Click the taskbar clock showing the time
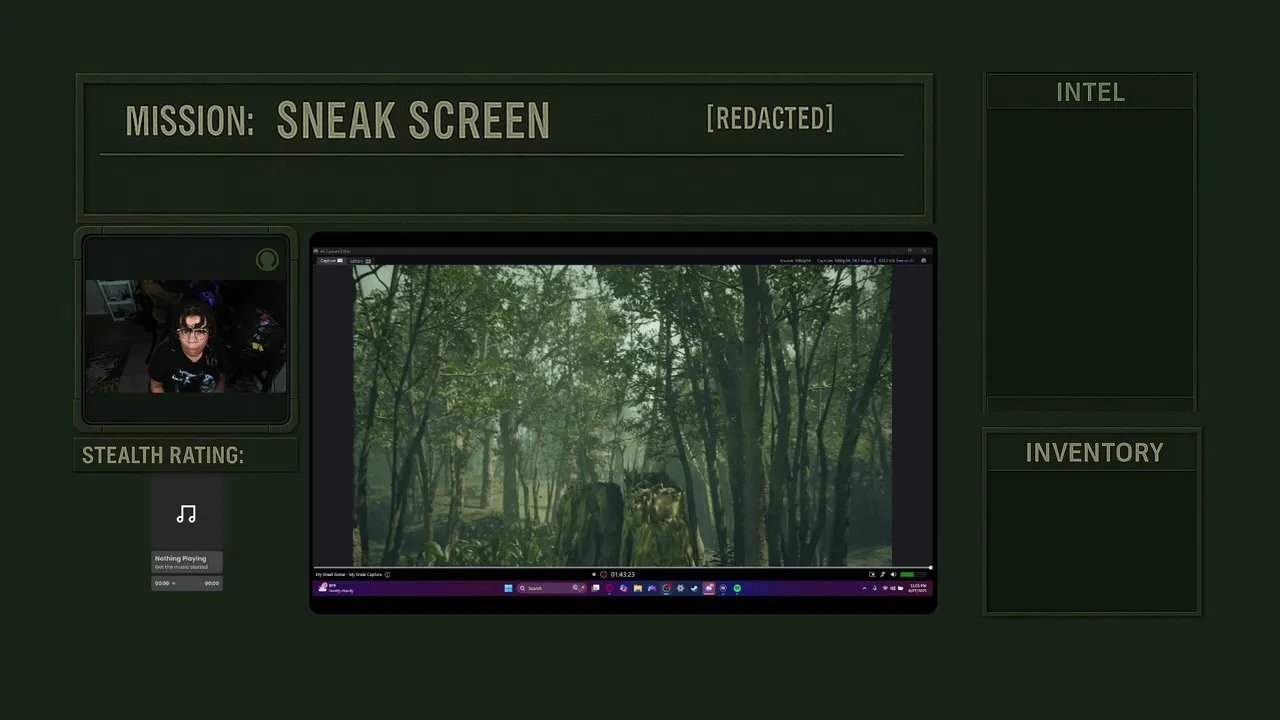 coord(919,588)
